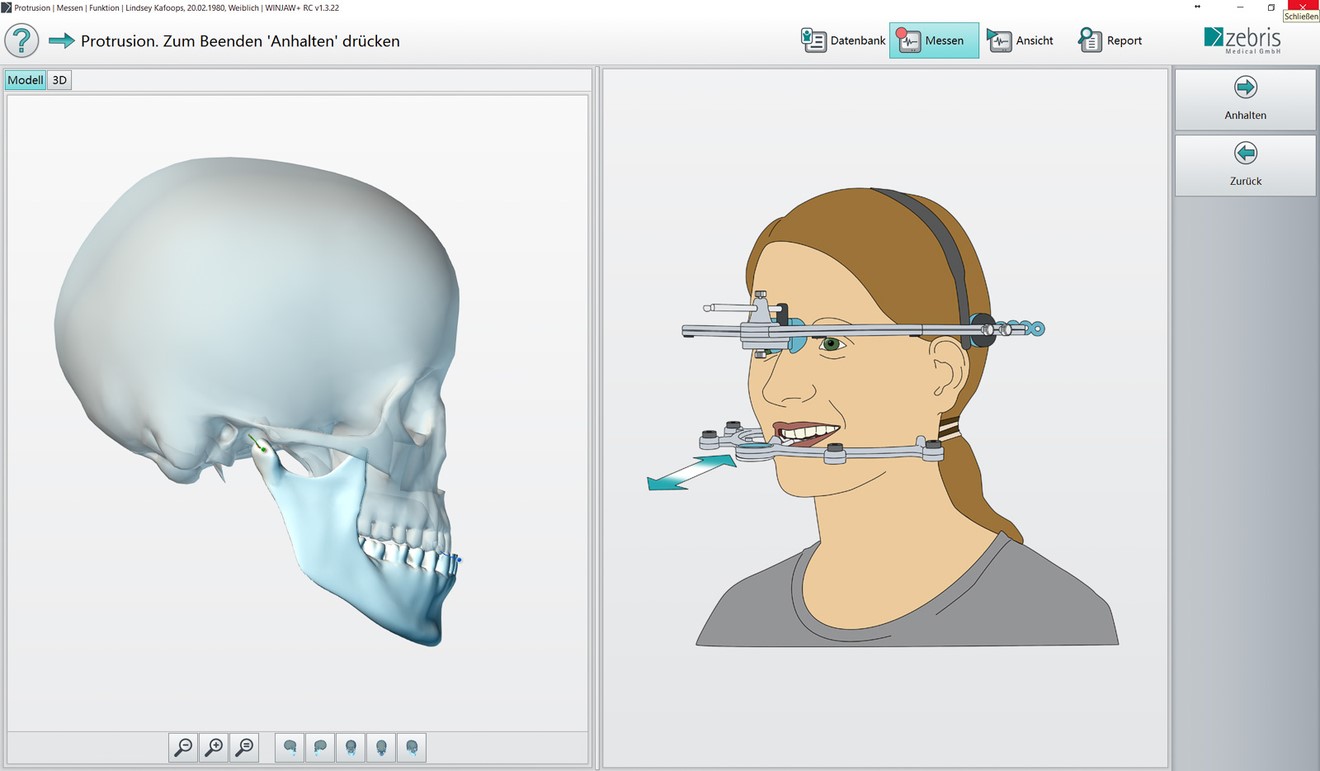
Task: Click the Zurück back button
Action: point(1245,165)
